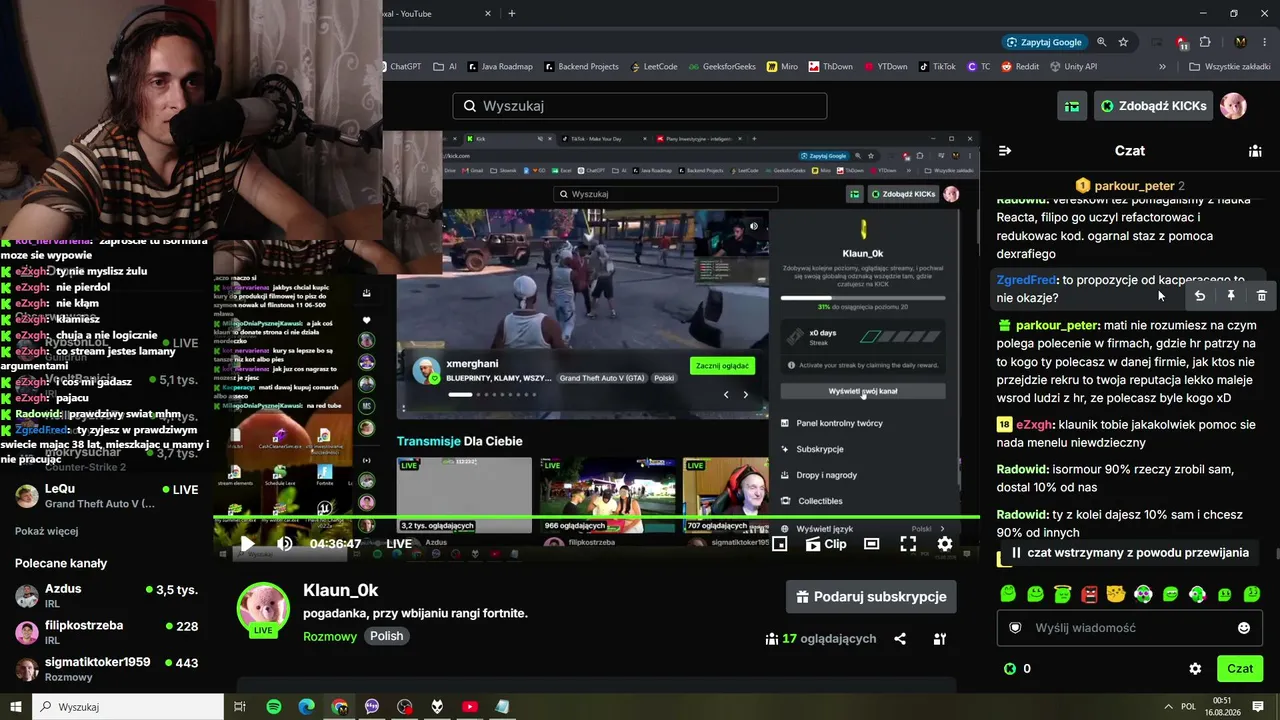The width and height of the screenshot is (1280, 720).
Task: Open the profile avatar menu on Kick
Action: pyautogui.click(x=1233, y=106)
